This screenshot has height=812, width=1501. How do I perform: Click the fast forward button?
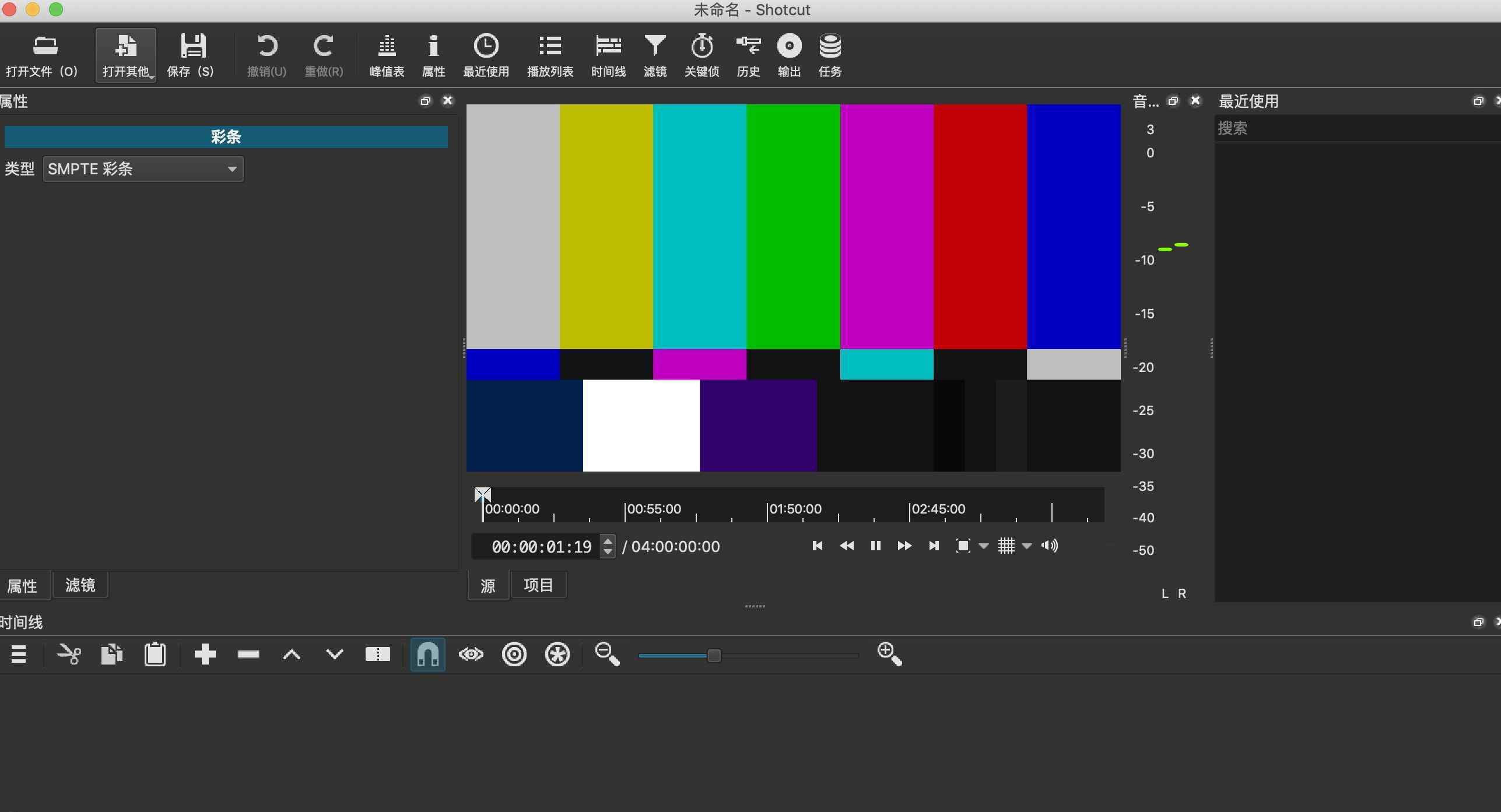point(904,546)
